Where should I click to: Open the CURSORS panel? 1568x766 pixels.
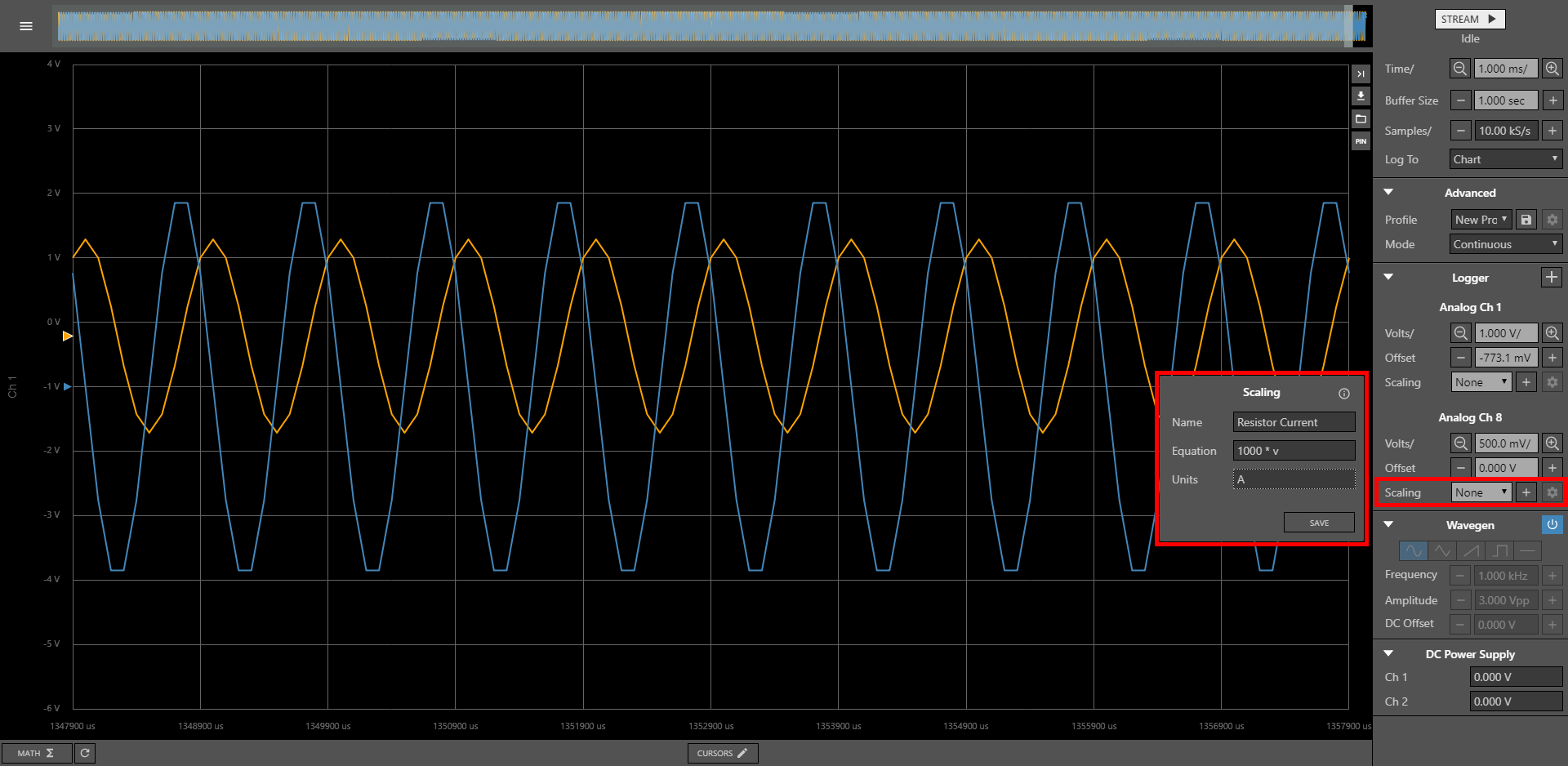tap(723, 753)
